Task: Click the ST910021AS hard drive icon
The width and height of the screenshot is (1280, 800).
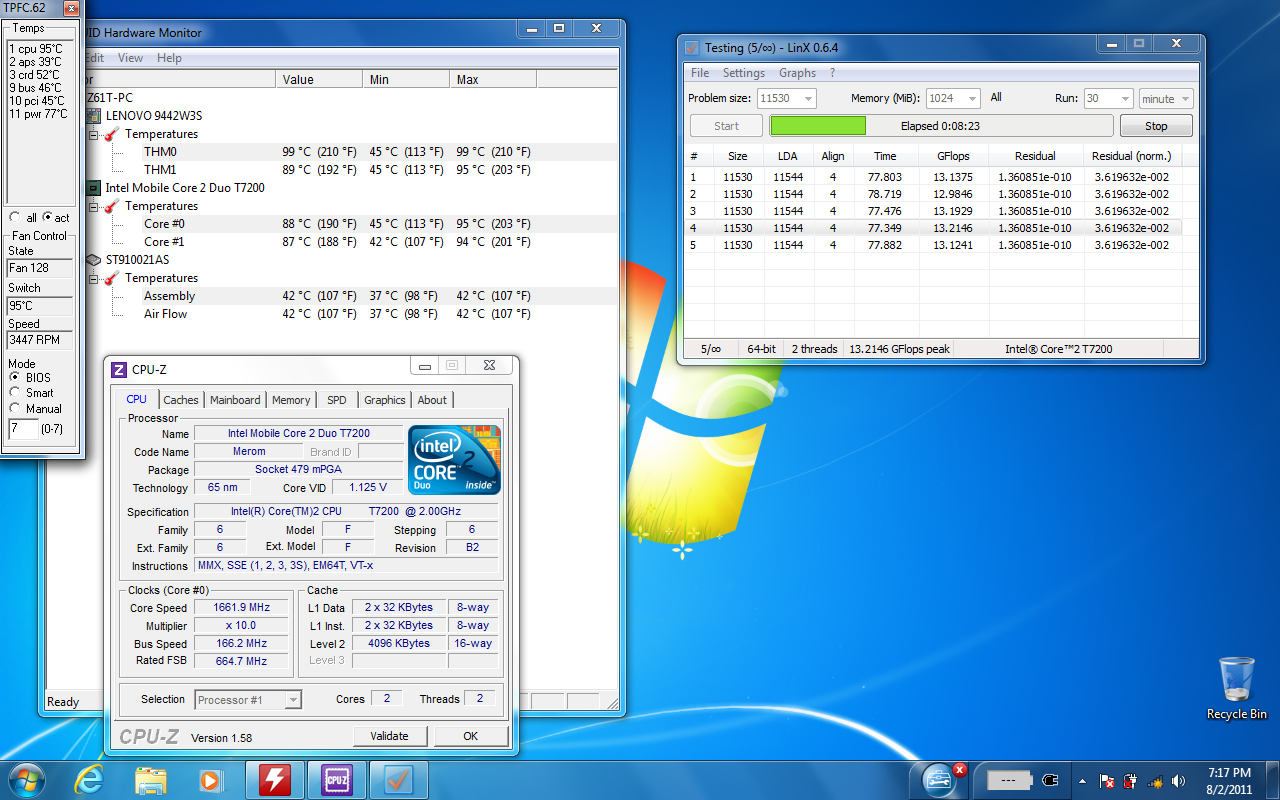Action: pyautogui.click(x=94, y=260)
